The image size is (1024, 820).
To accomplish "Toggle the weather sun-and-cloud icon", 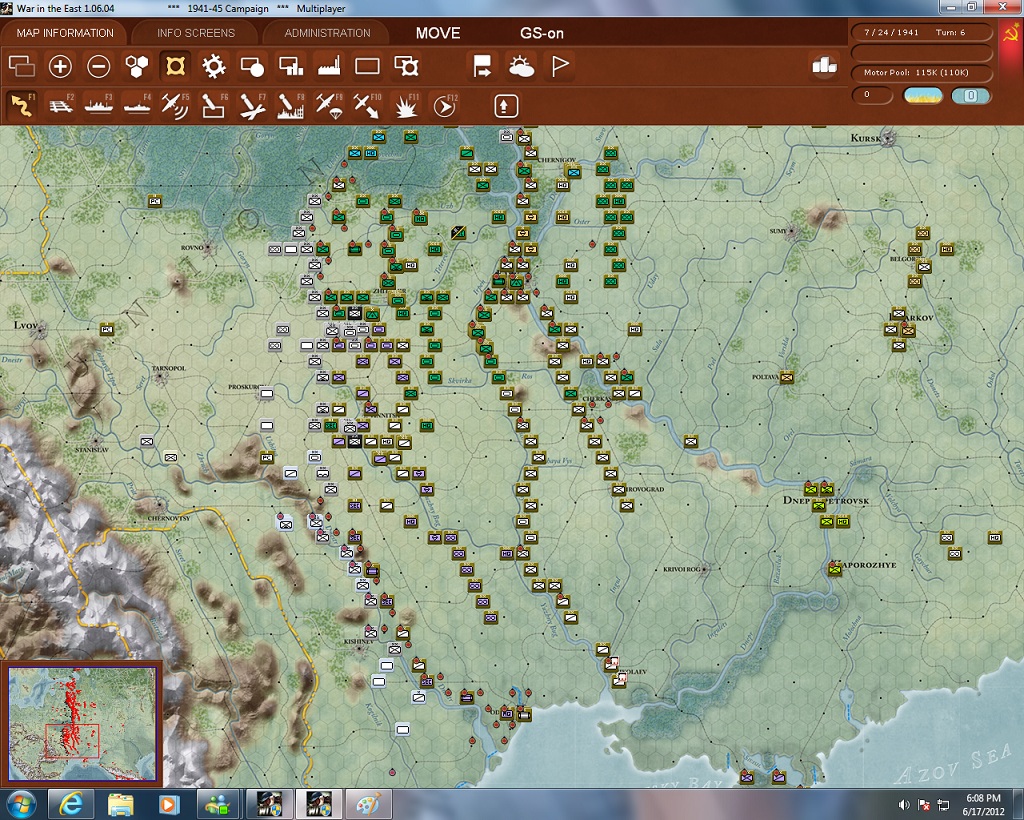I will (x=521, y=66).
